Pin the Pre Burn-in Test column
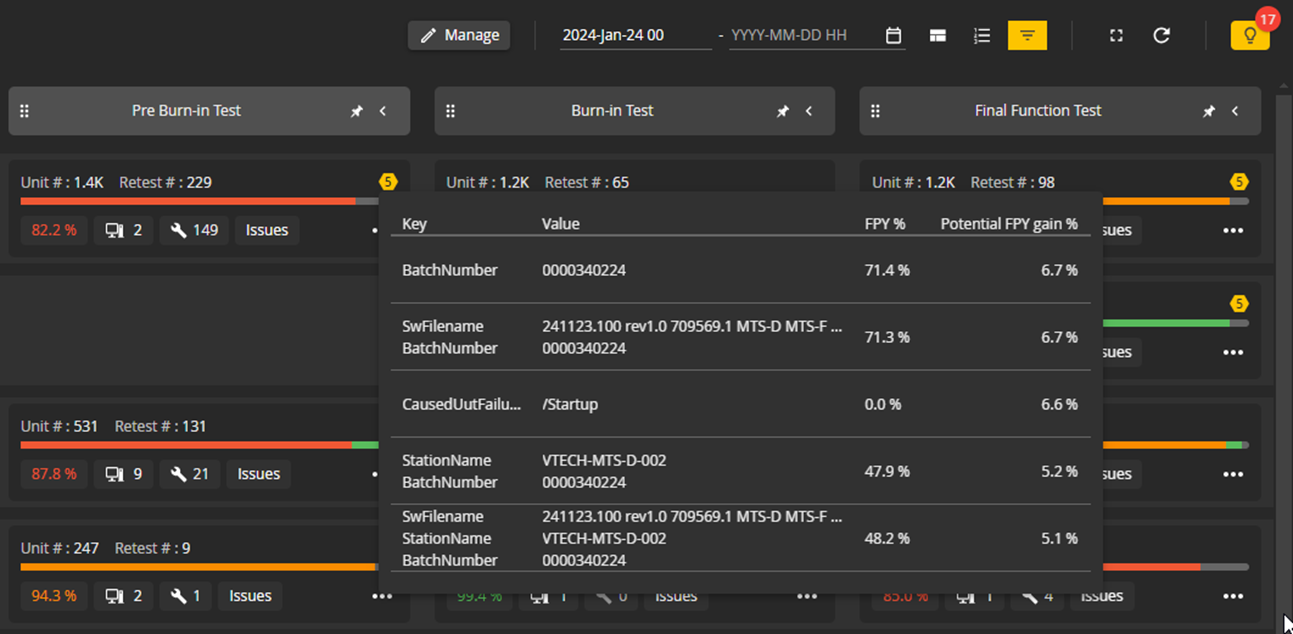The width and height of the screenshot is (1293, 634). tap(357, 111)
